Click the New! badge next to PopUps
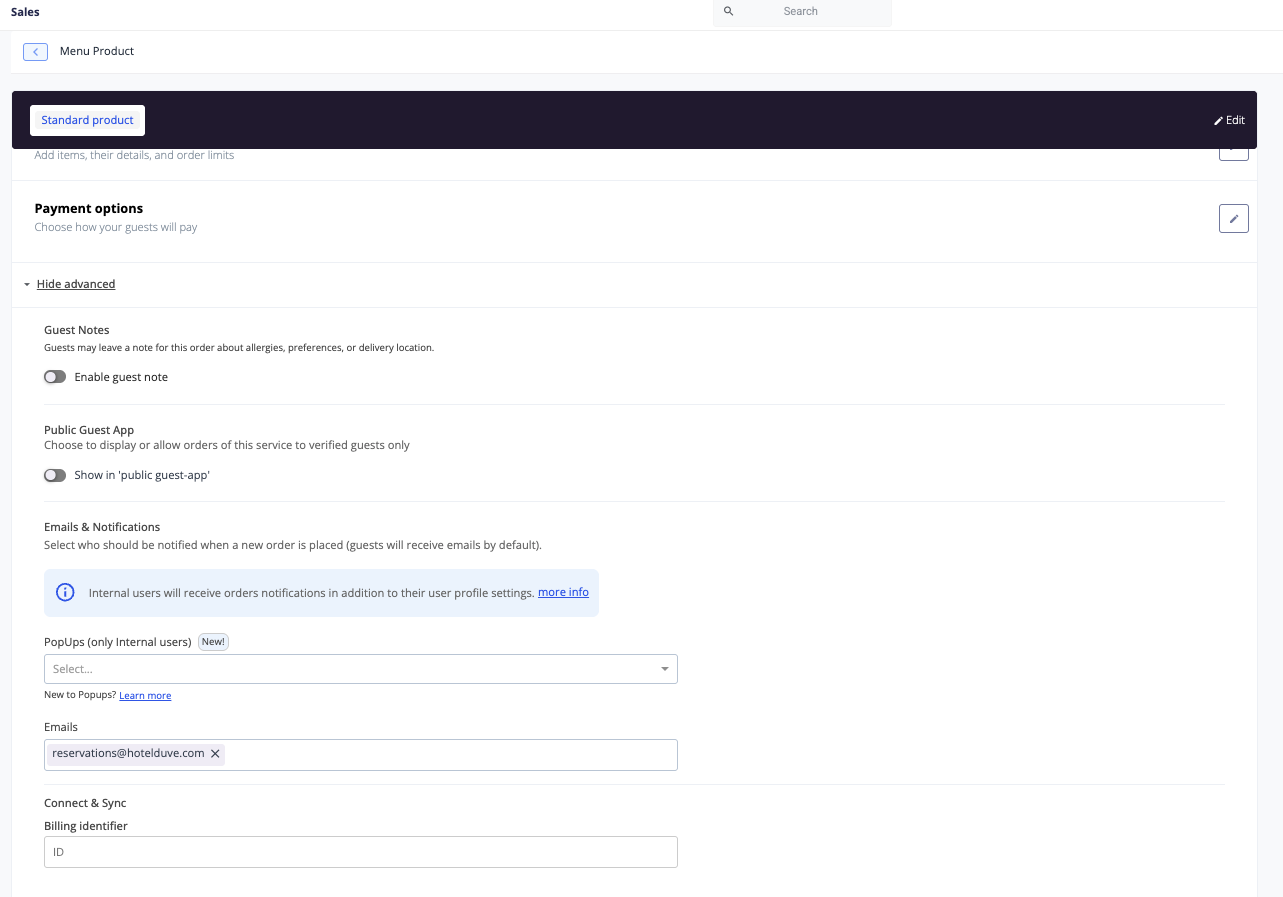Image resolution: width=1283 pixels, height=897 pixels. tap(213, 641)
